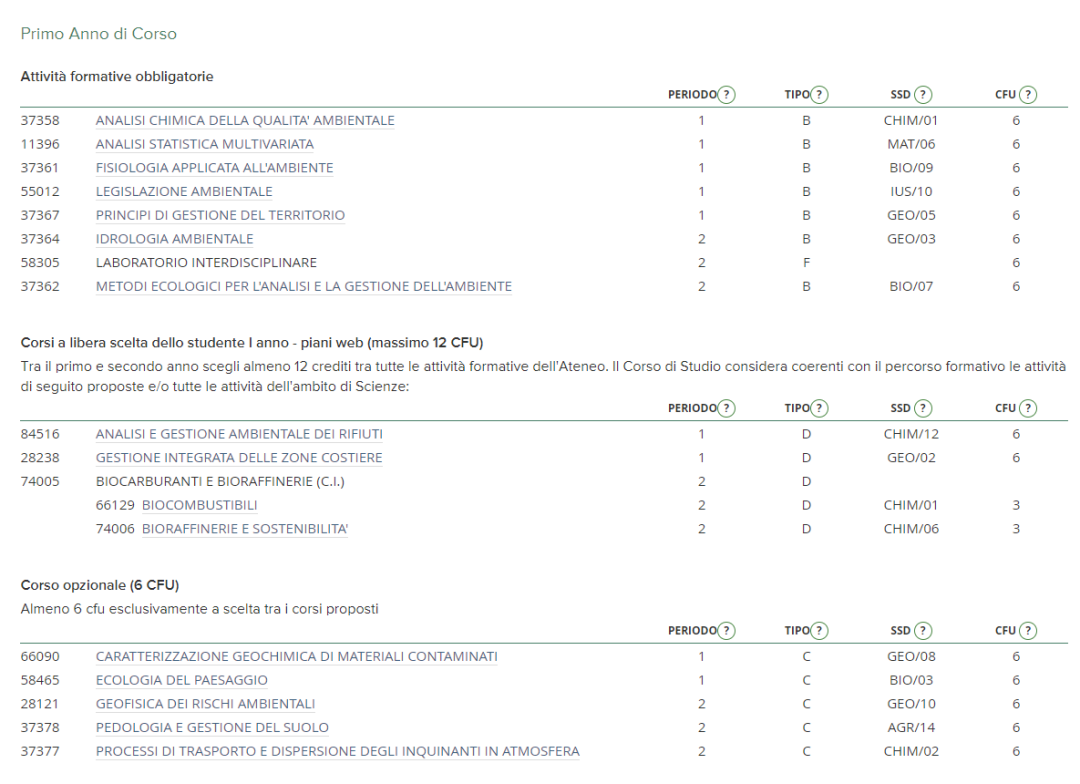Open Analisi Chimica della Qualita' Ambientale course
The image size is (1080, 784).
[x=245, y=121]
